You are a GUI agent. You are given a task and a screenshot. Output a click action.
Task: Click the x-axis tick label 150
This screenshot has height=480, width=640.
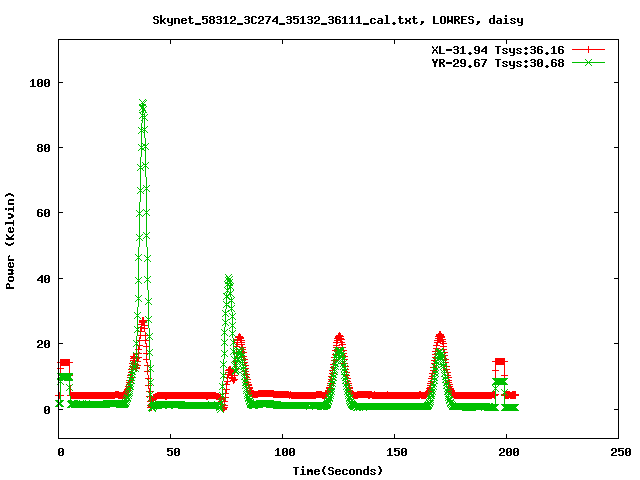coord(397,452)
